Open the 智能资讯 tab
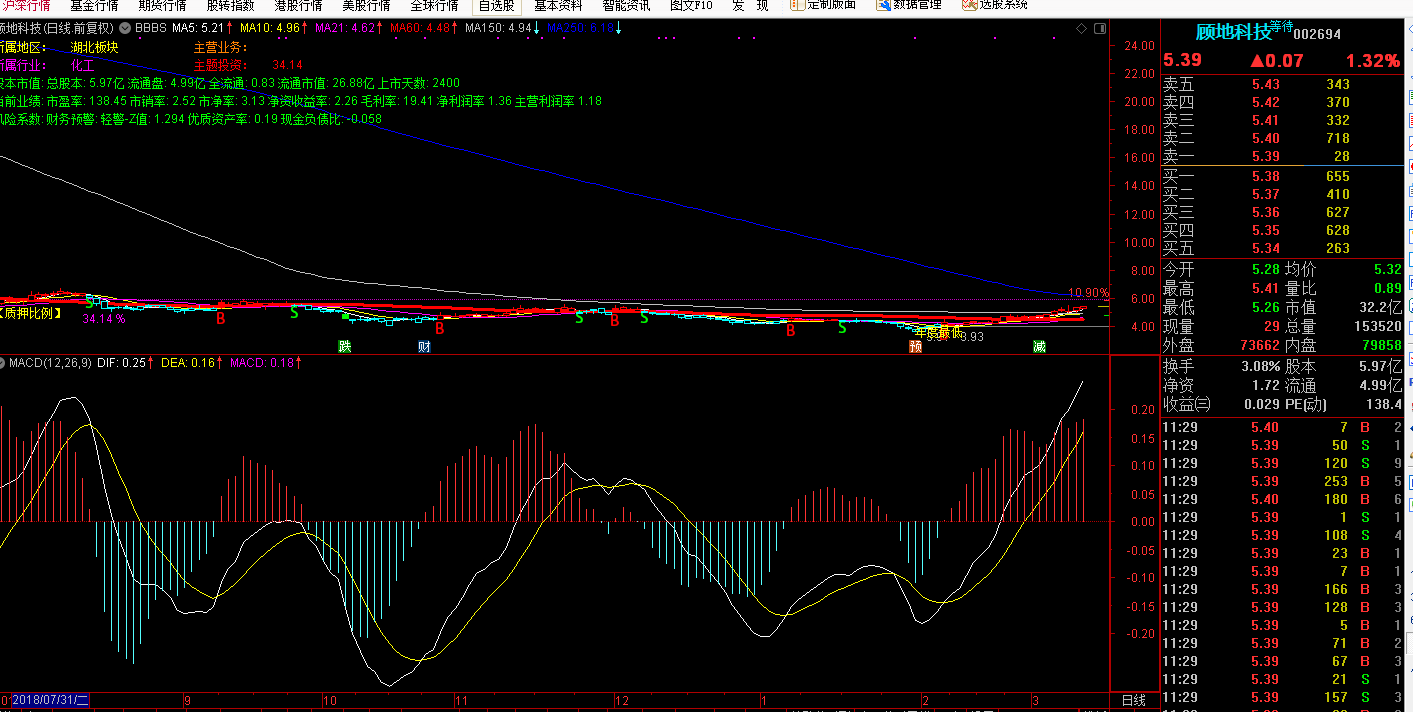 (x=626, y=5)
